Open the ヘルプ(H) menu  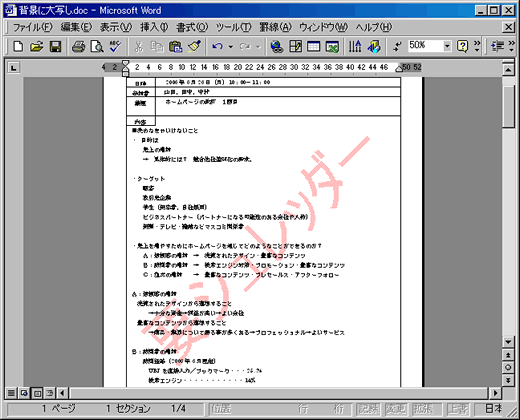[x=373, y=27]
